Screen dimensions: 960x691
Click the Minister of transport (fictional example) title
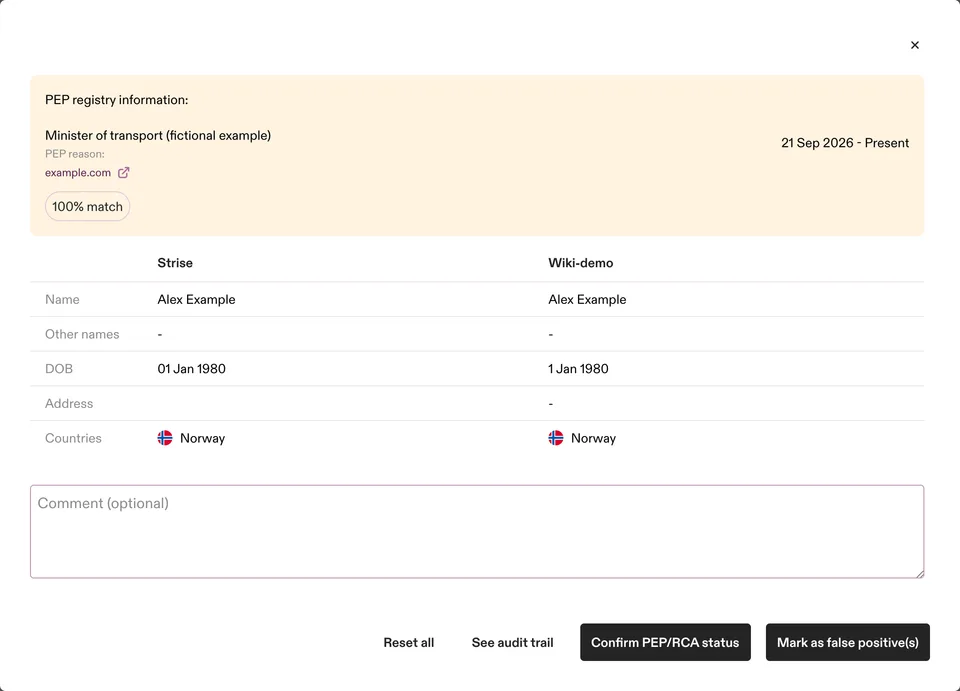click(158, 135)
